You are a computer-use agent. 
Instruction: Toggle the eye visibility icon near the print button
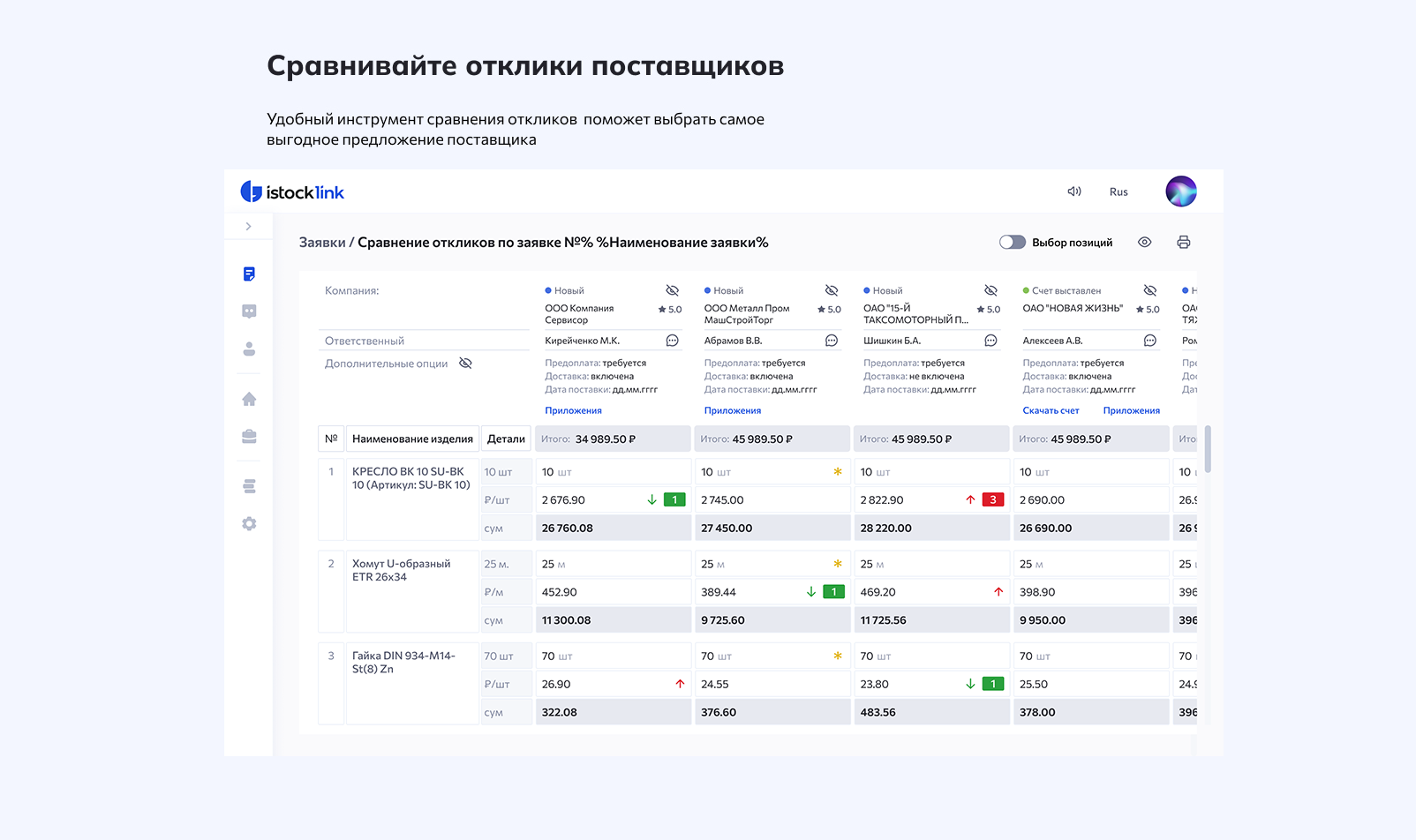pyautogui.click(x=1145, y=242)
